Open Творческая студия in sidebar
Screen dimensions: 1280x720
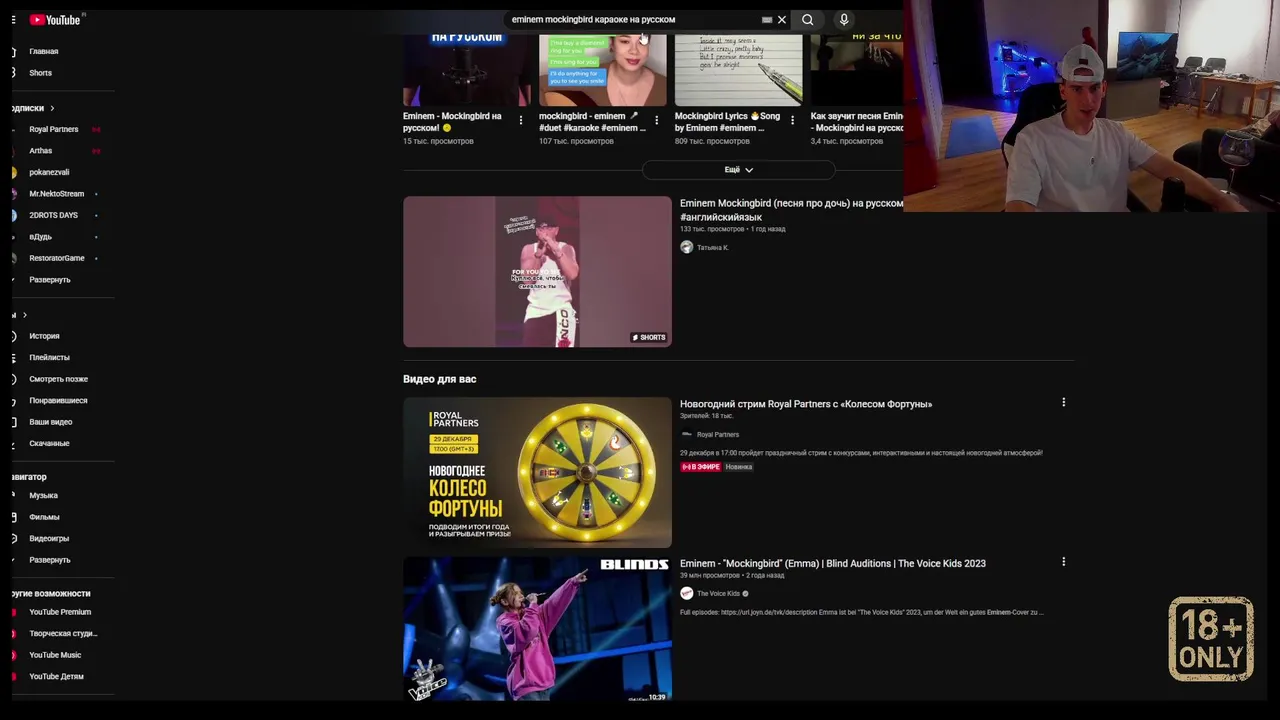[x=63, y=634]
